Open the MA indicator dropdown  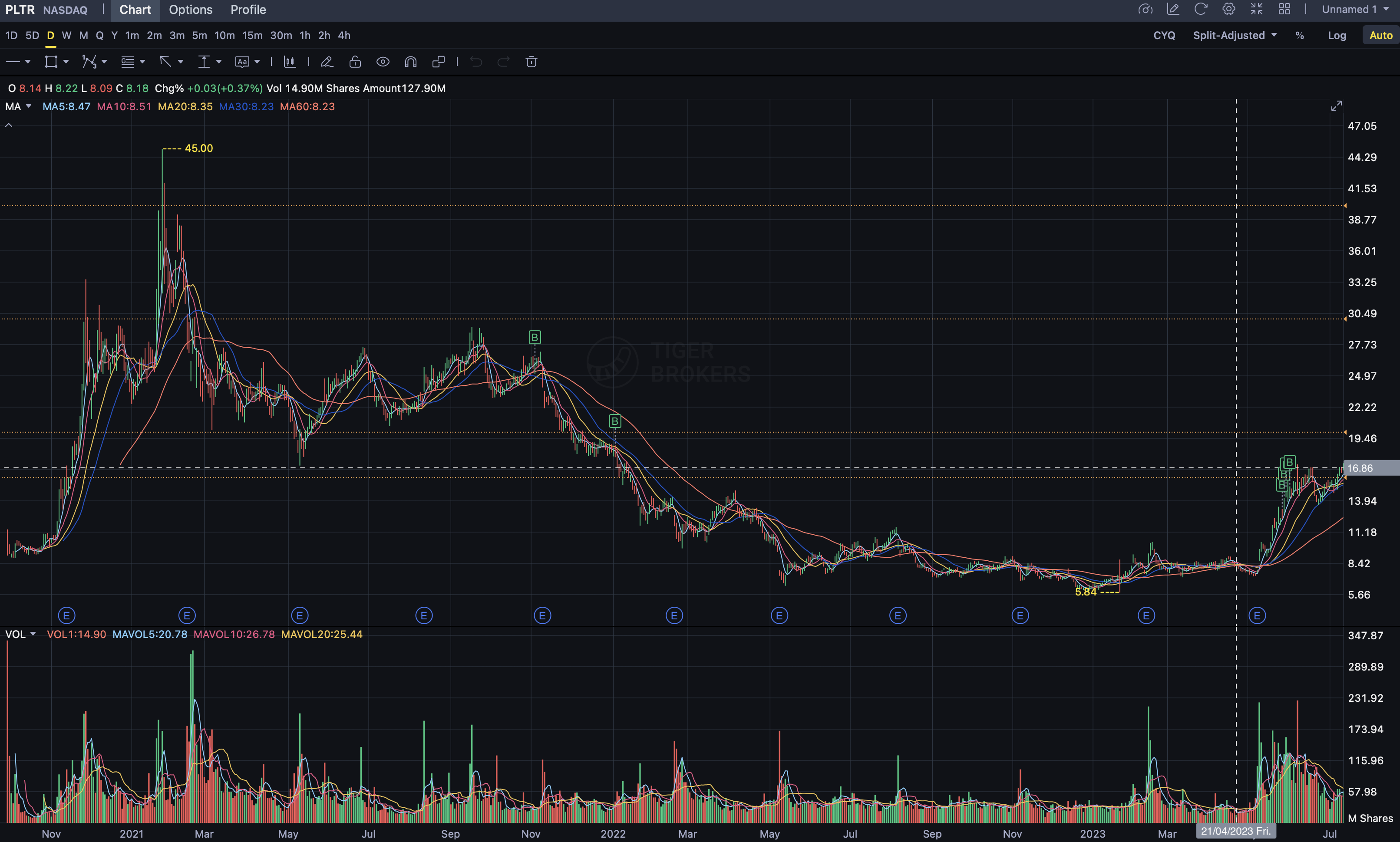[28, 106]
